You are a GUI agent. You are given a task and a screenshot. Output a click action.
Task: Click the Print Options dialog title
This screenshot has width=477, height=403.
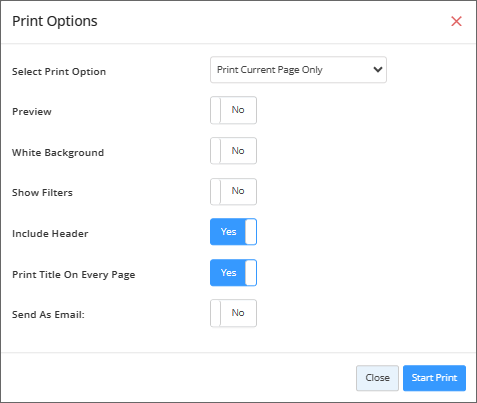55,21
